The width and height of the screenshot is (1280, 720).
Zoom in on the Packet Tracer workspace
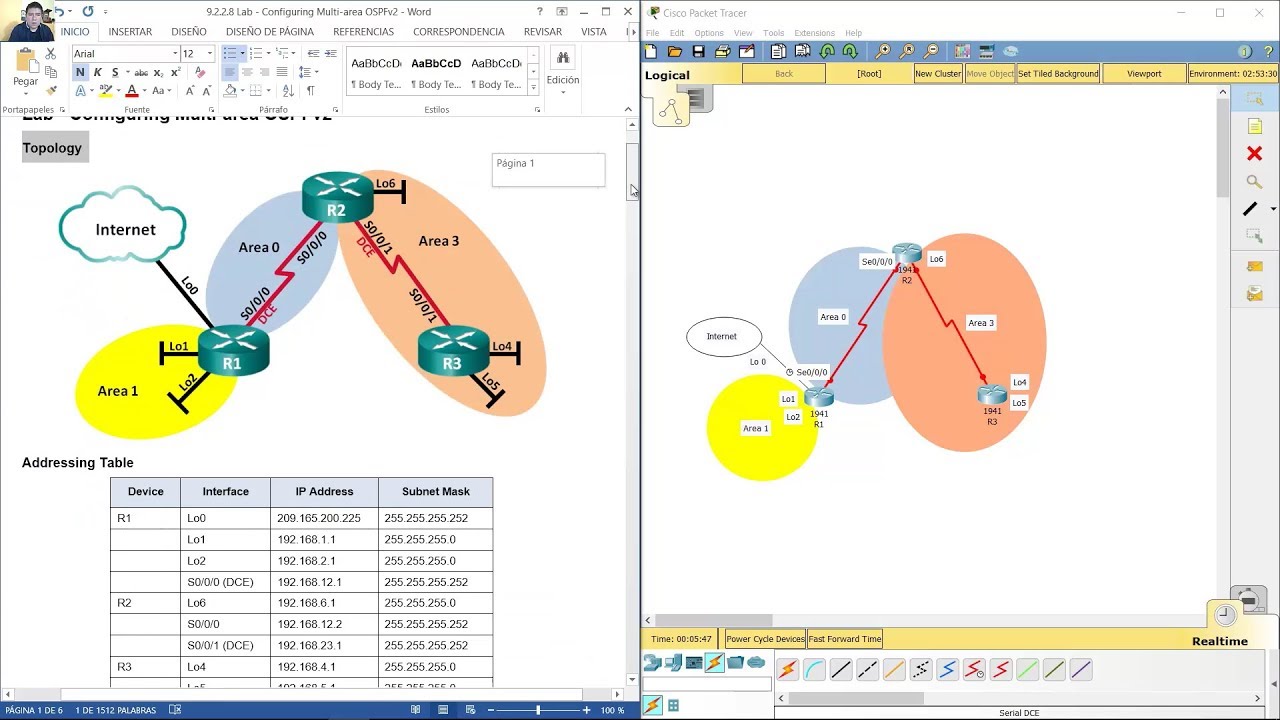883,51
